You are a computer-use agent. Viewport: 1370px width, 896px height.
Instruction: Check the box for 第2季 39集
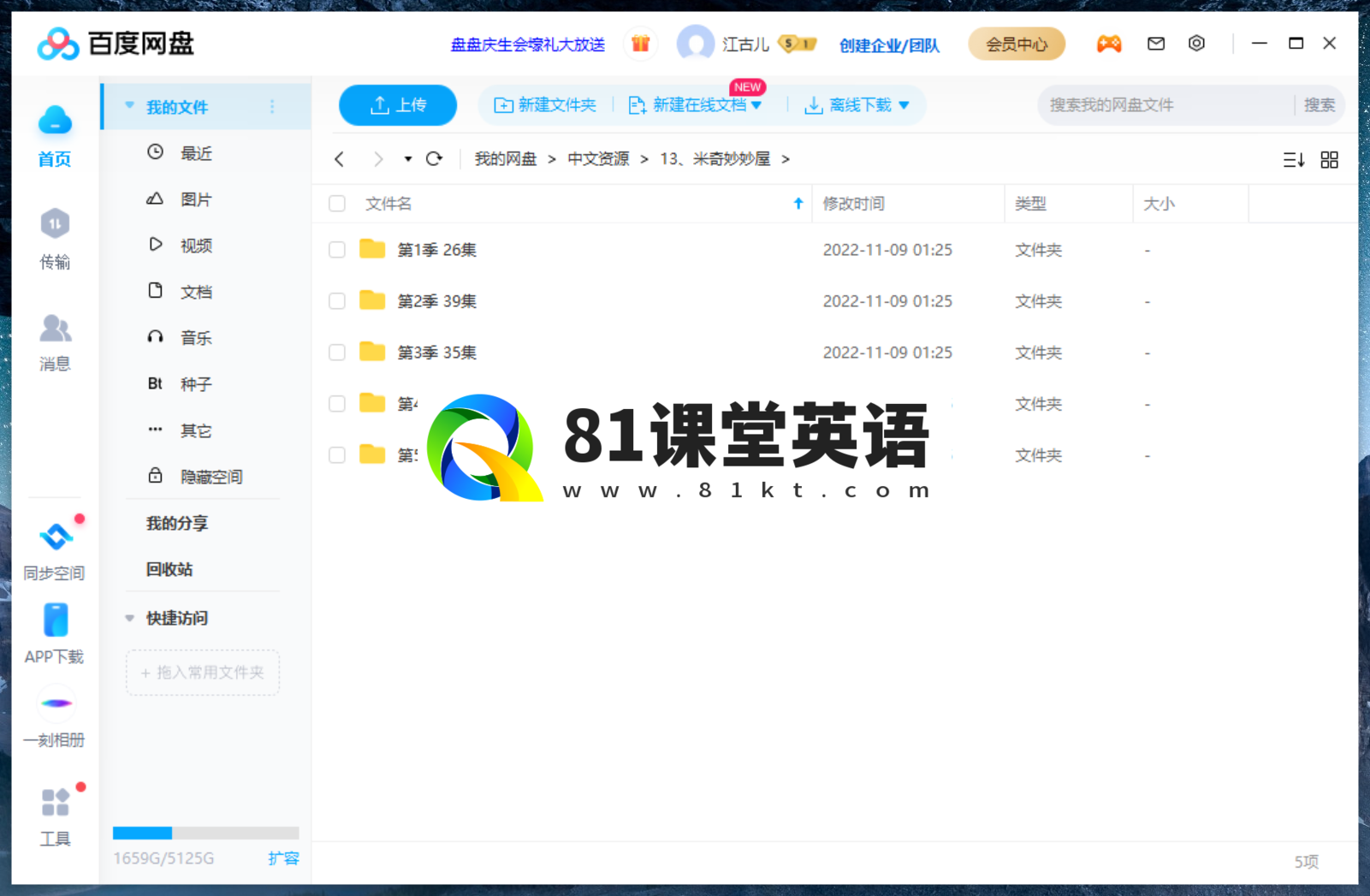pos(337,301)
